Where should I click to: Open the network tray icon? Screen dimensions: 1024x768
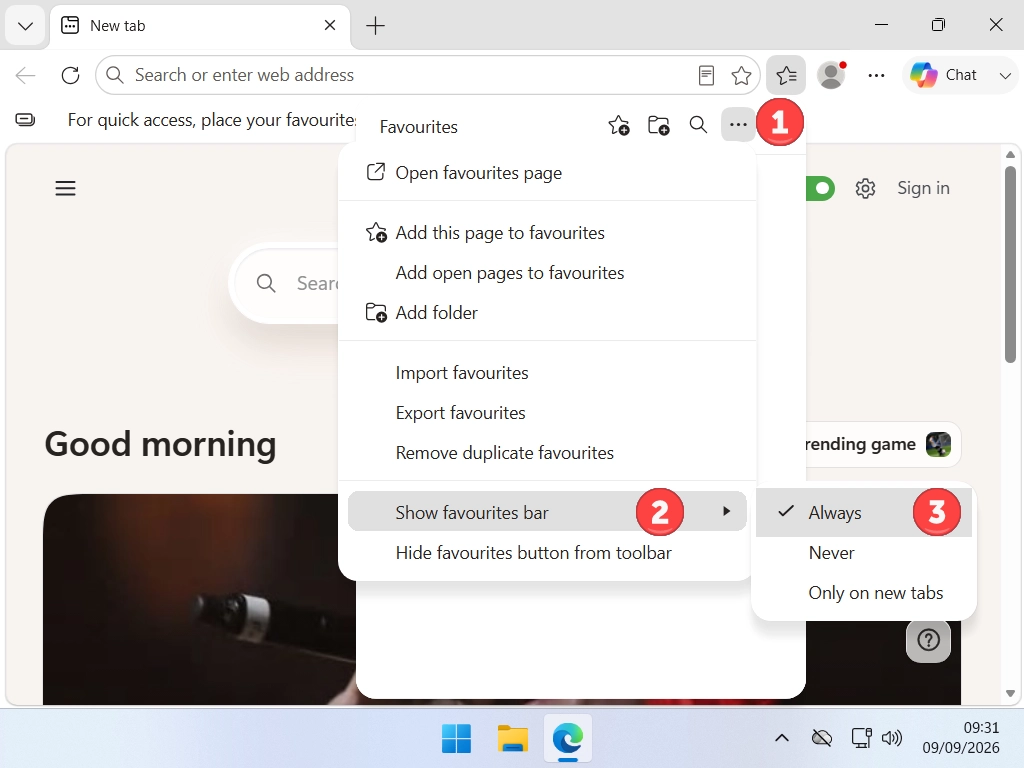[861, 739]
